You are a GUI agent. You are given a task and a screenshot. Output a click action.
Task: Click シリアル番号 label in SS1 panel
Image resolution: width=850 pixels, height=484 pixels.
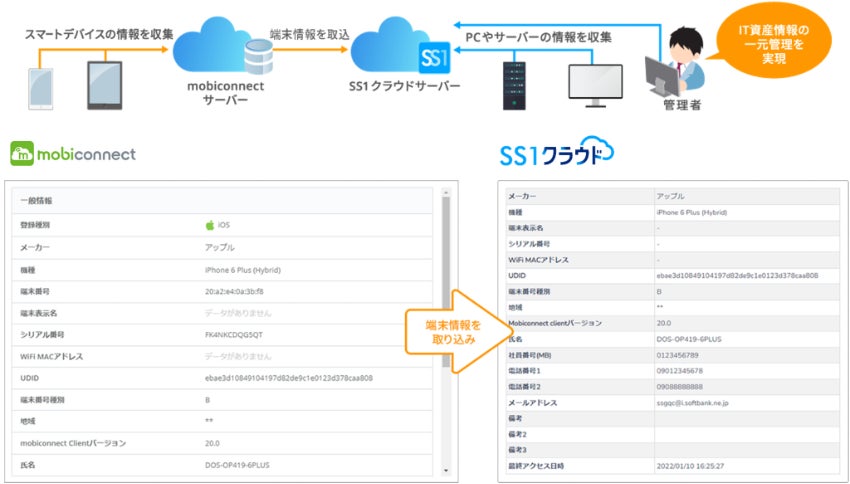coord(529,244)
